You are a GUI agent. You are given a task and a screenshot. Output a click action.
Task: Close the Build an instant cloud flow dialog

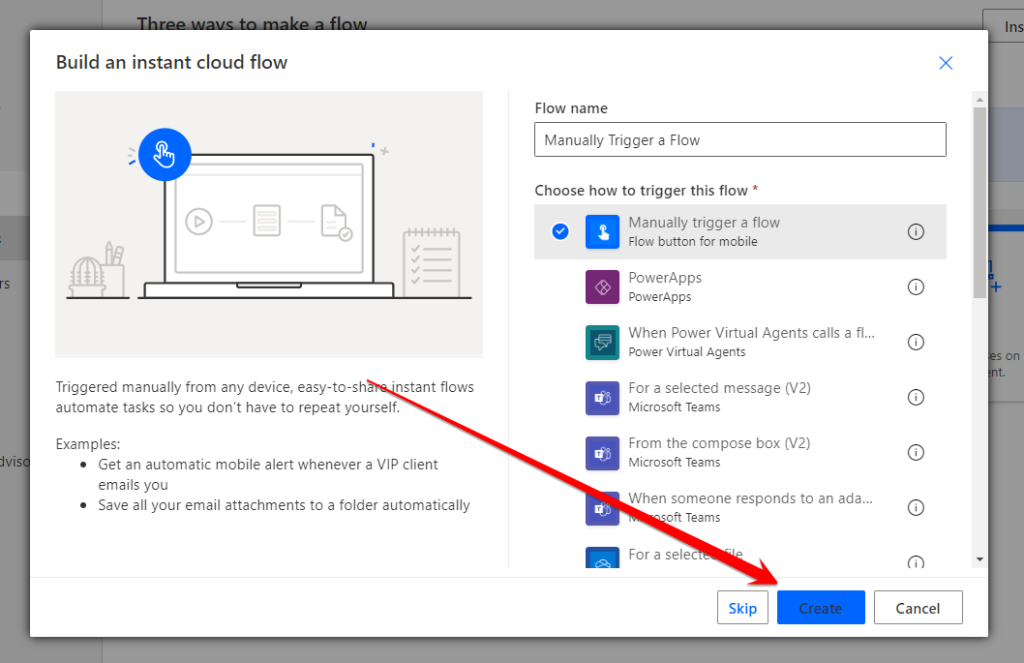coord(946,63)
